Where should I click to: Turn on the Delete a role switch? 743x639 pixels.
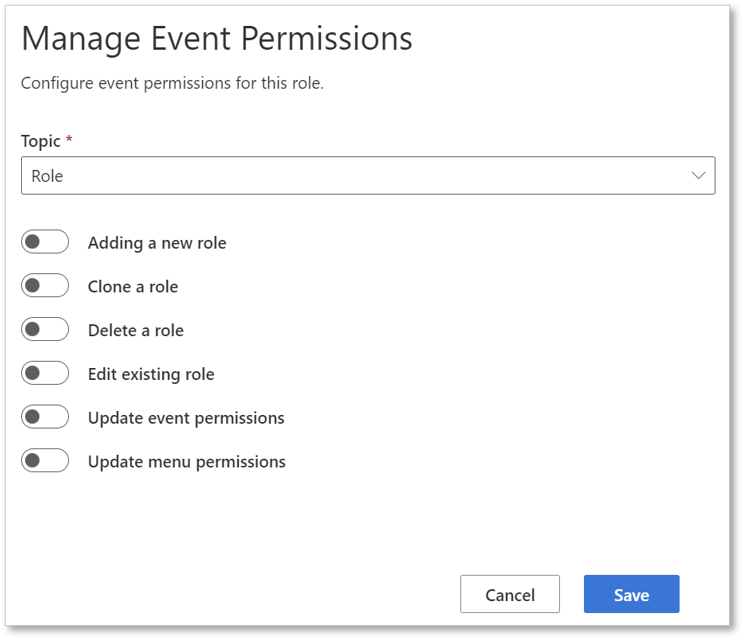click(45, 329)
